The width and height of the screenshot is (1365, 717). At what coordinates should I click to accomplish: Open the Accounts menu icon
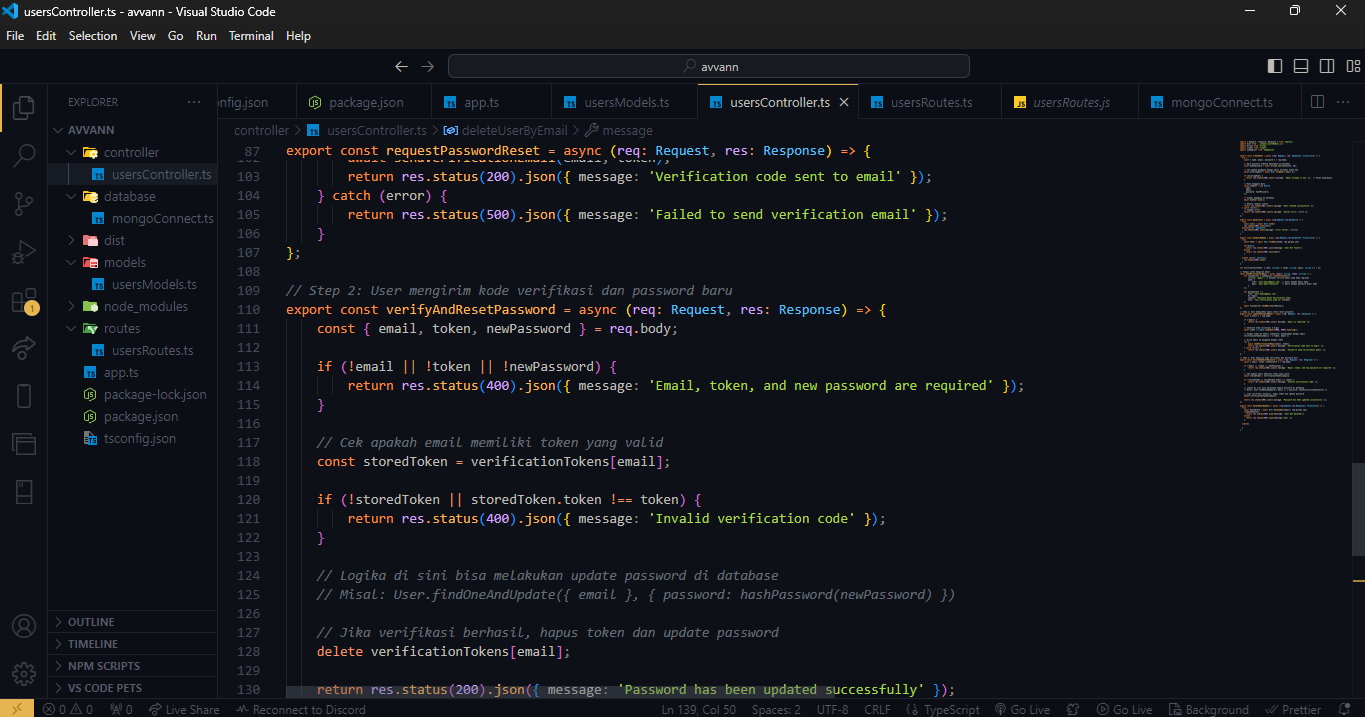coord(24,626)
